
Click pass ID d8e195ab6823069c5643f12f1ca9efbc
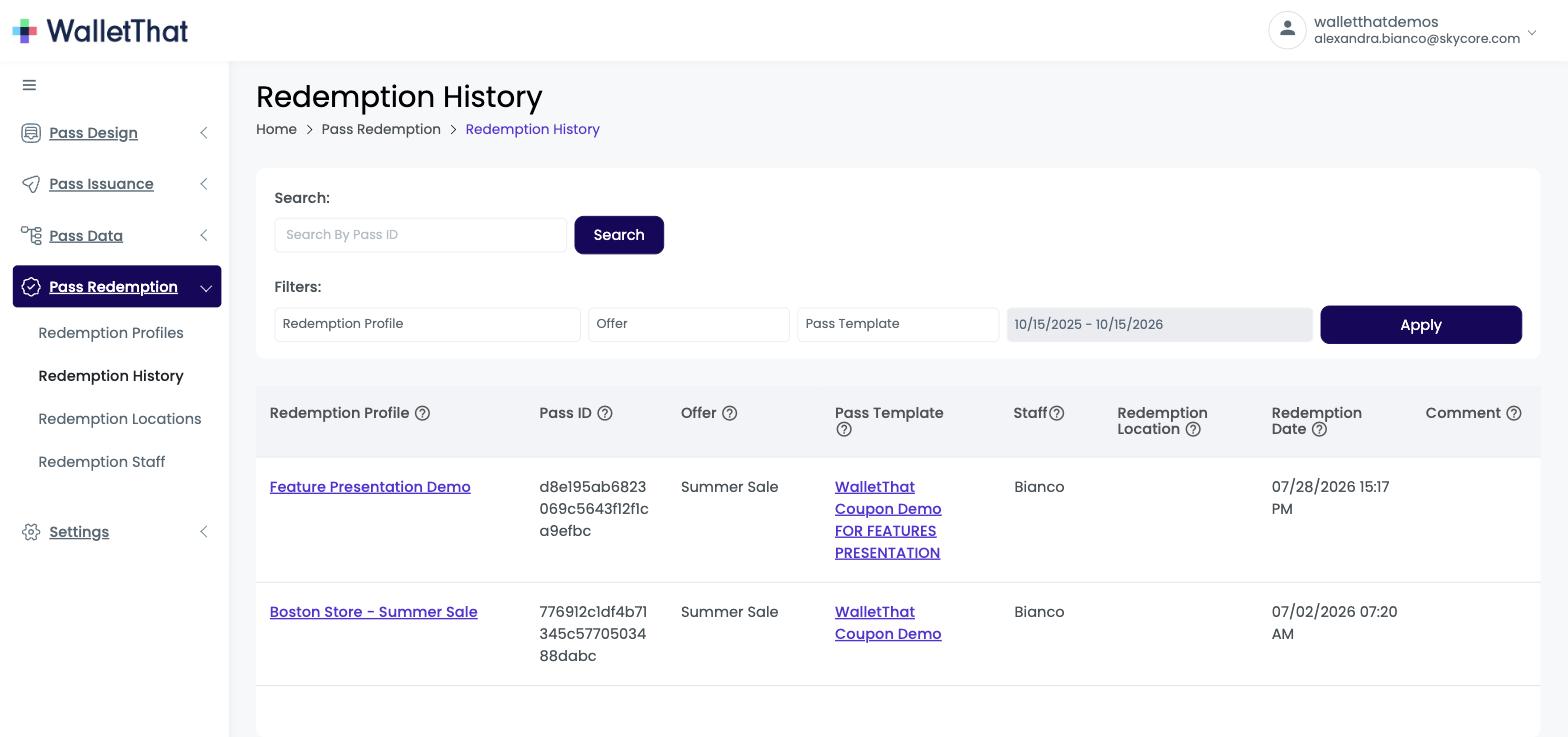pyautogui.click(x=594, y=509)
